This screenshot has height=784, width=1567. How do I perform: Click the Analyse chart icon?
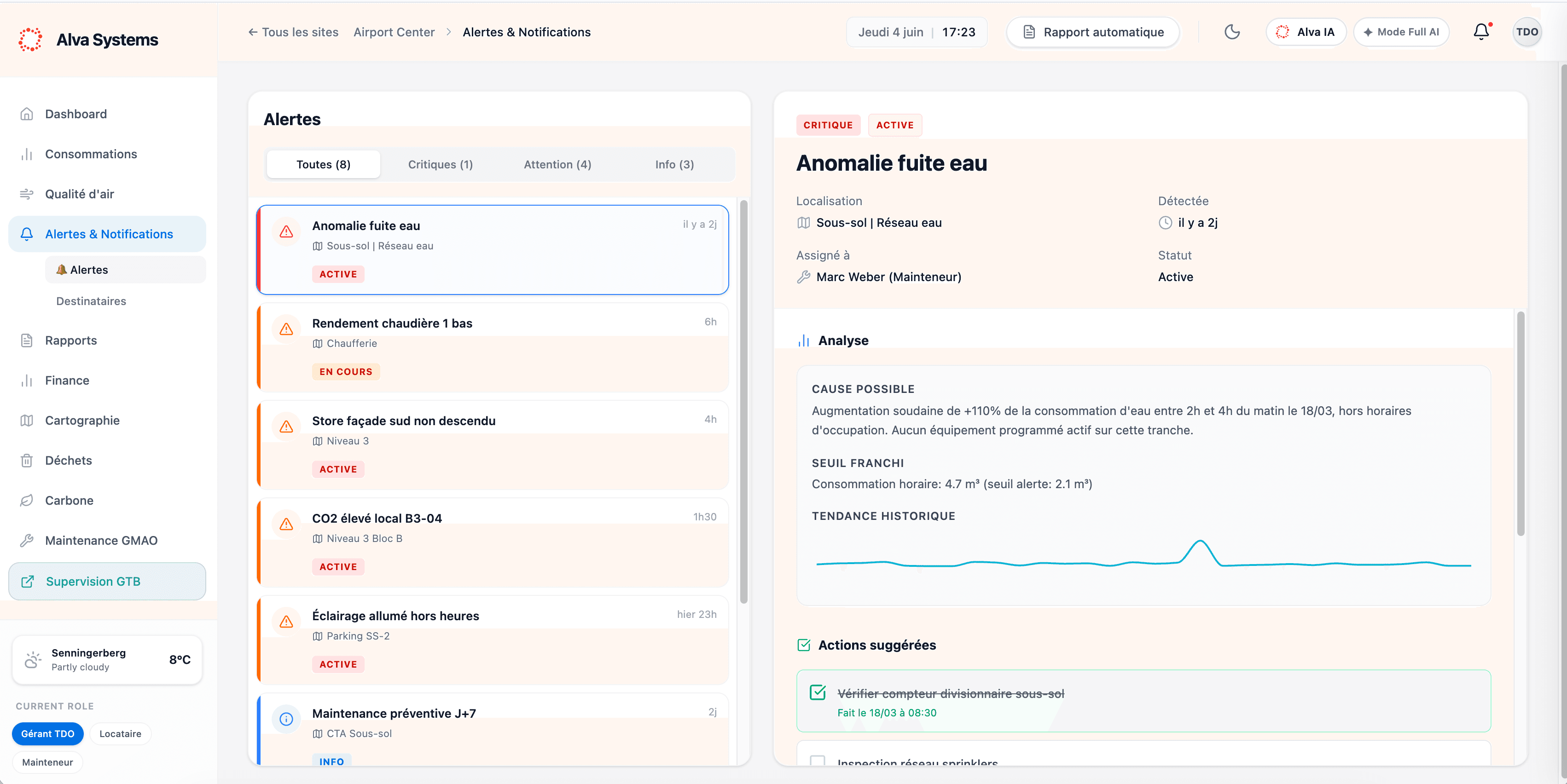tap(804, 341)
